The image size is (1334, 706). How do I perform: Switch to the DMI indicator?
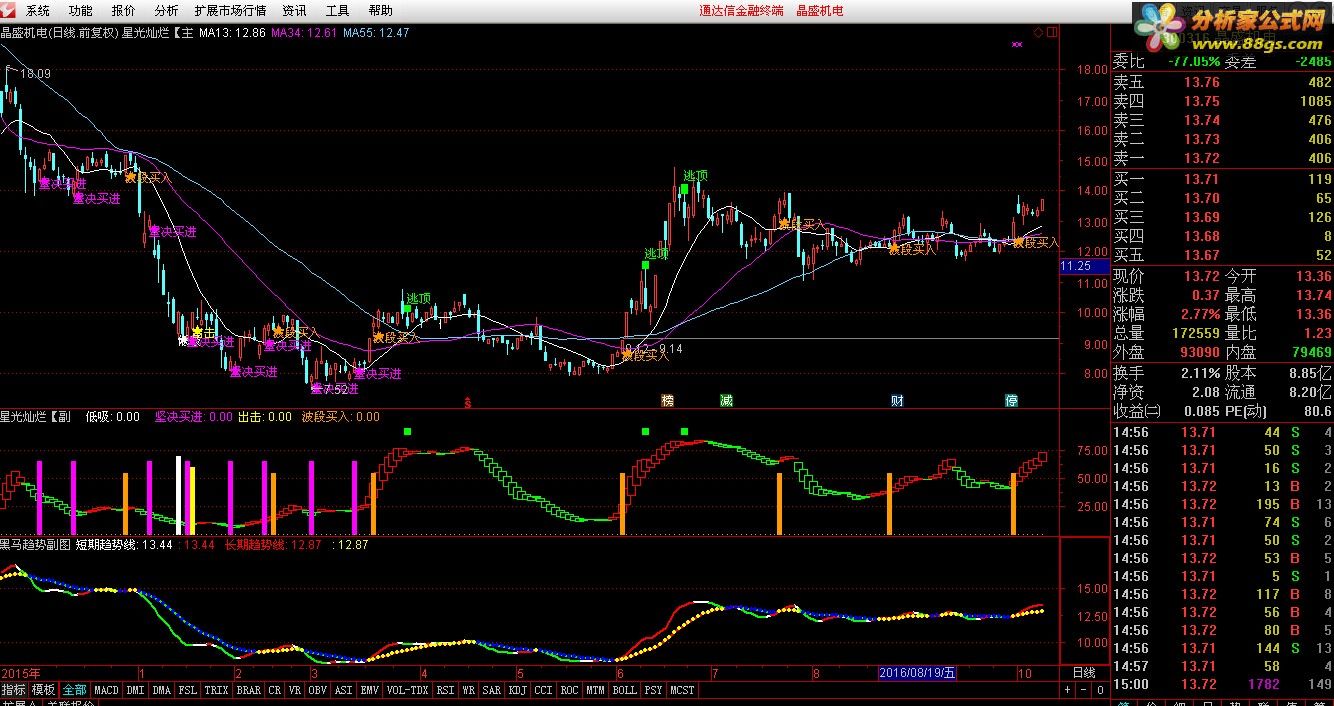tap(135, 690)
